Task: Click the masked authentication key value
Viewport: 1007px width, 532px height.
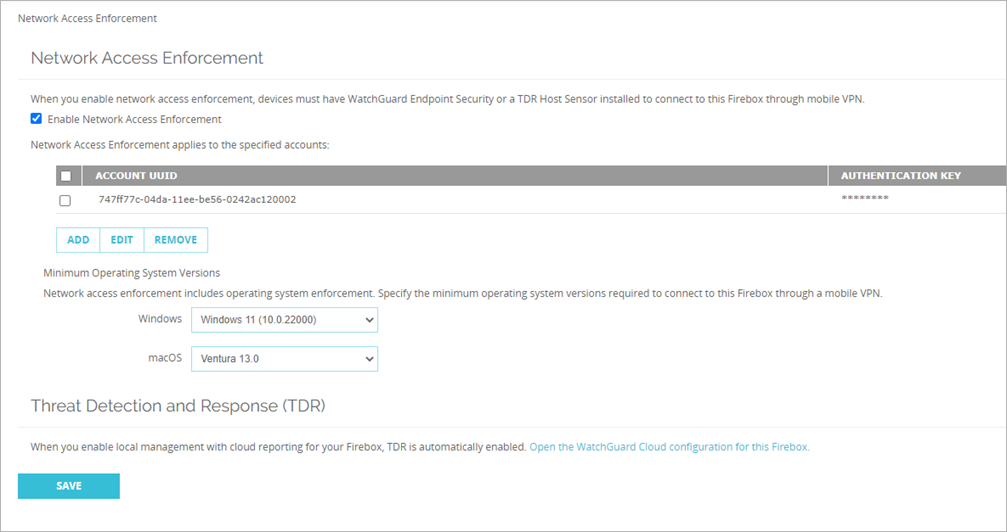Action: (x=865, y=200)
